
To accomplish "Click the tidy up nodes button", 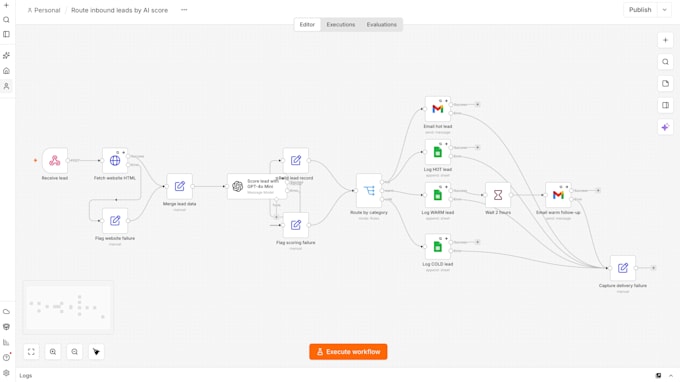I will click(96, 352).
